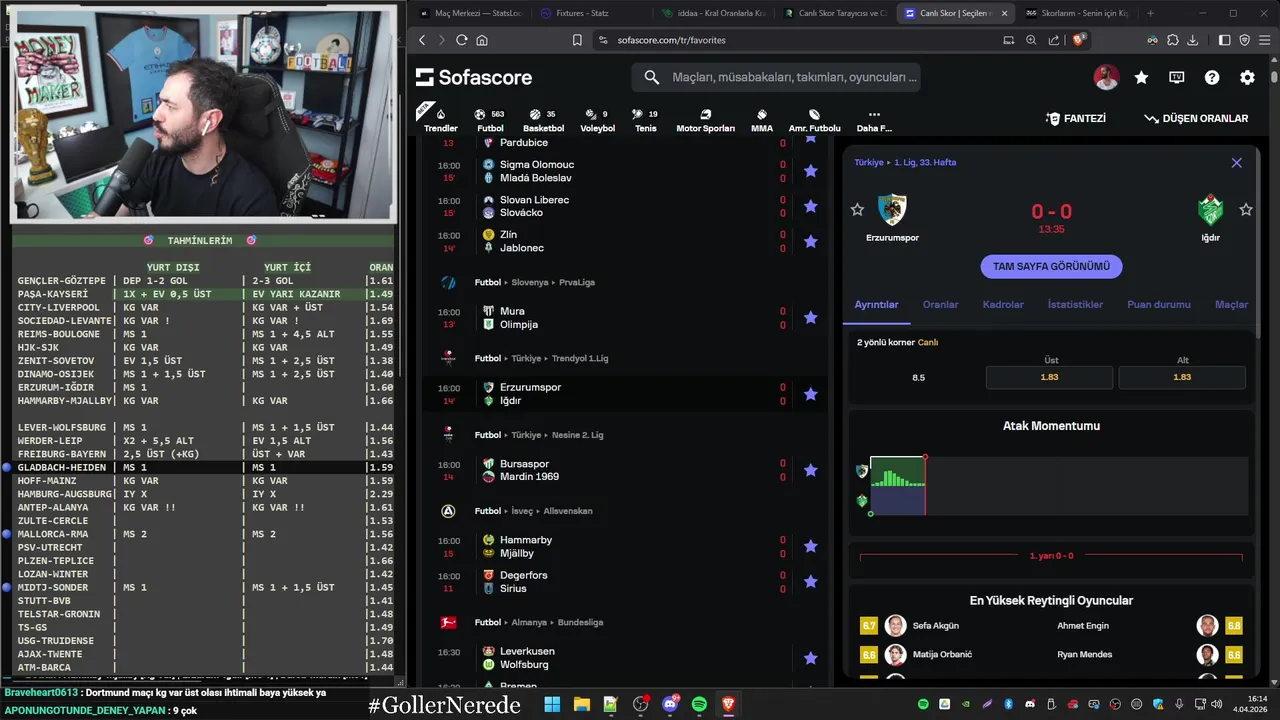Toggle favorite star for Zlin–Jablonec match
Screen dimensions: 1280x720
(811, 241)
